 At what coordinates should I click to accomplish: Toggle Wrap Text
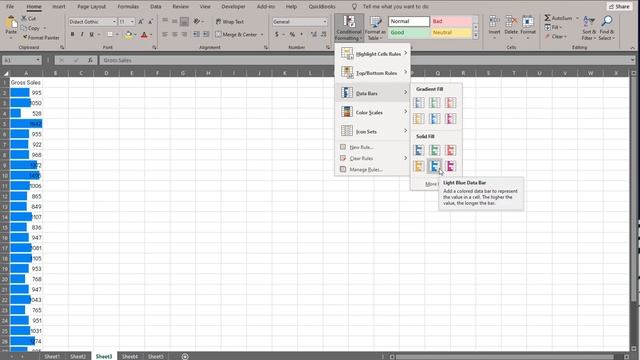click(230, 22)
